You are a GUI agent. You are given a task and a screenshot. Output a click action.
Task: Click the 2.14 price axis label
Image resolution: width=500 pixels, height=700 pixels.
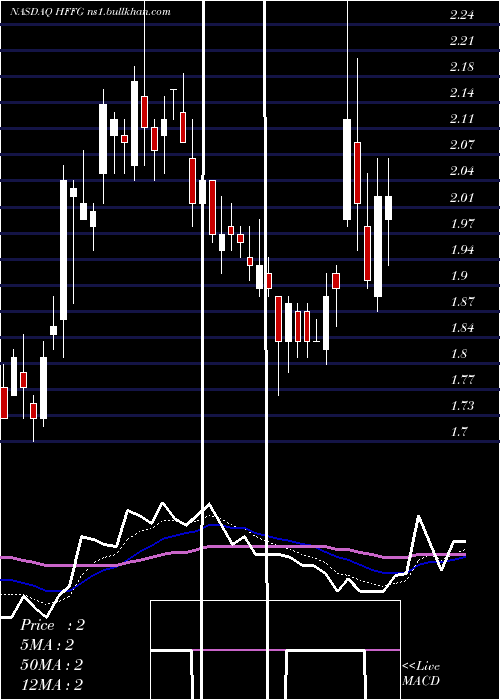click(x=462, y=93)
